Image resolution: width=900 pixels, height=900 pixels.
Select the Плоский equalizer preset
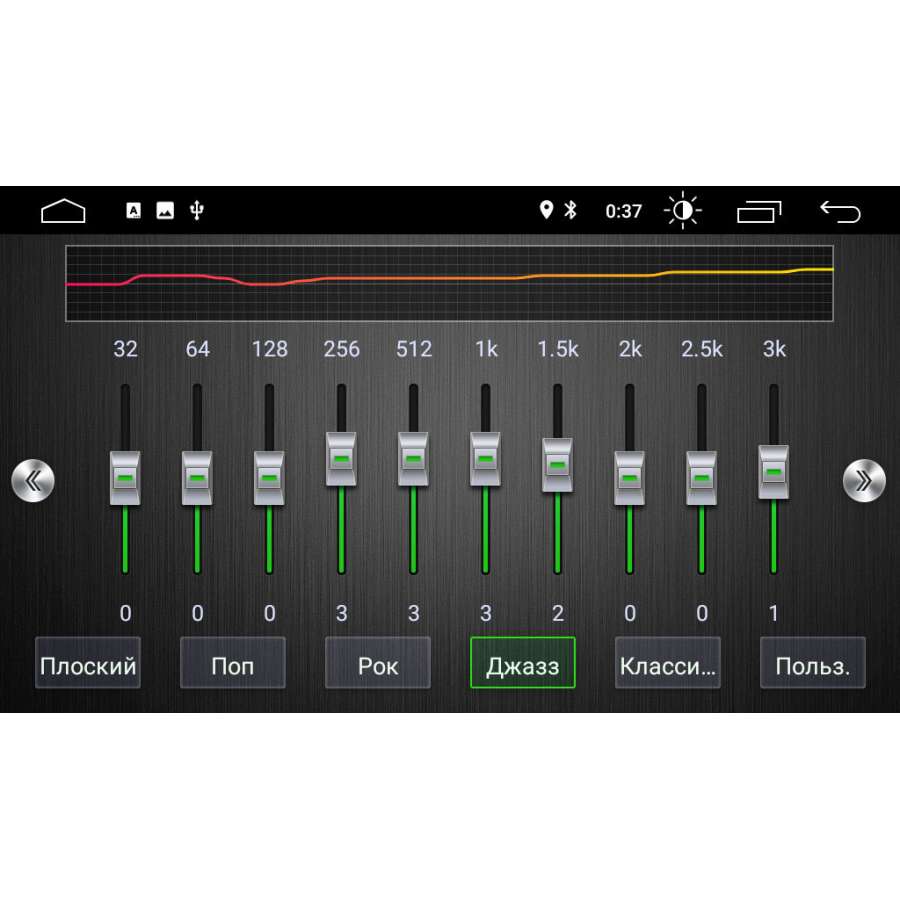[88, 662]
